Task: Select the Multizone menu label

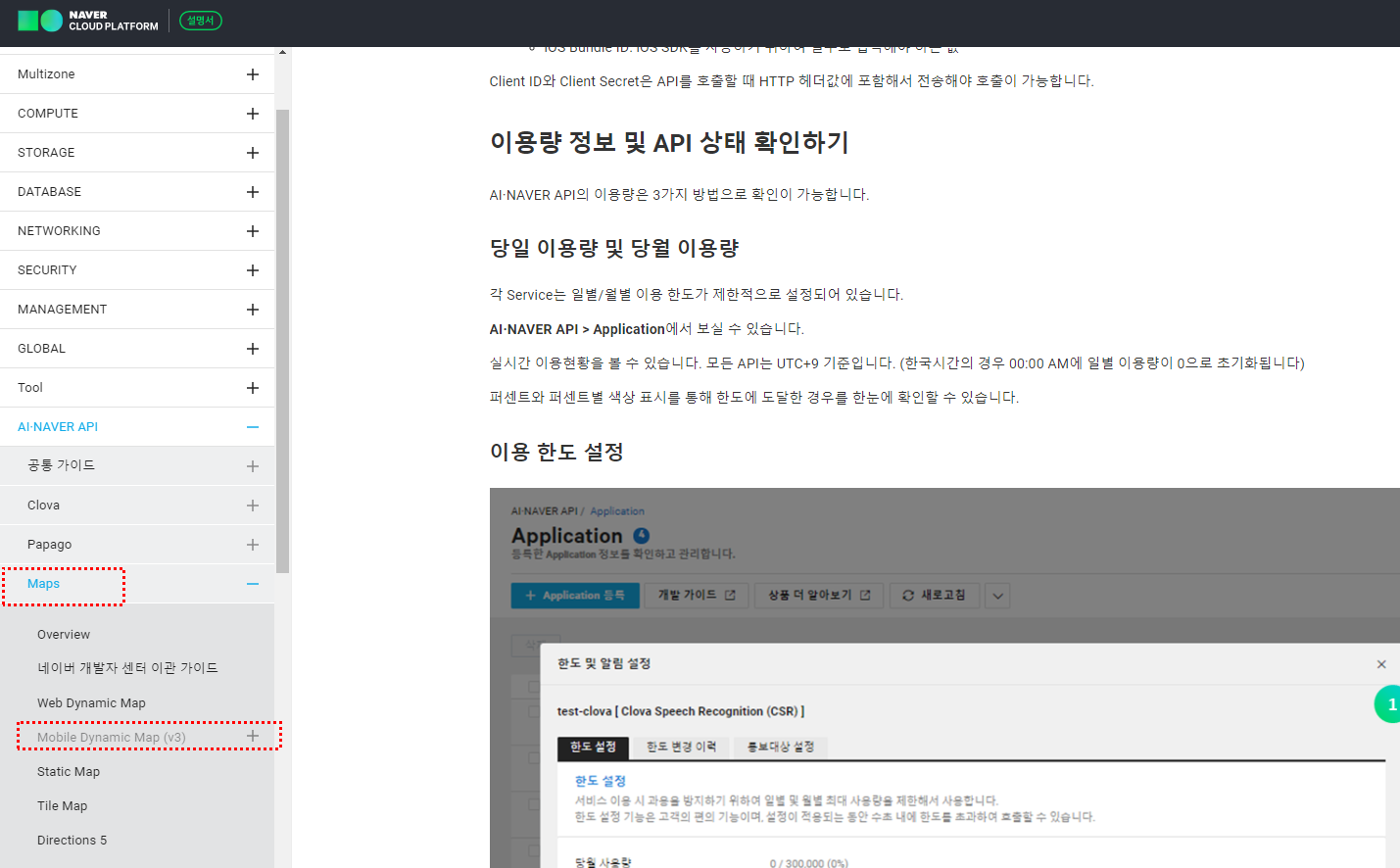Action: click(46, 74)
